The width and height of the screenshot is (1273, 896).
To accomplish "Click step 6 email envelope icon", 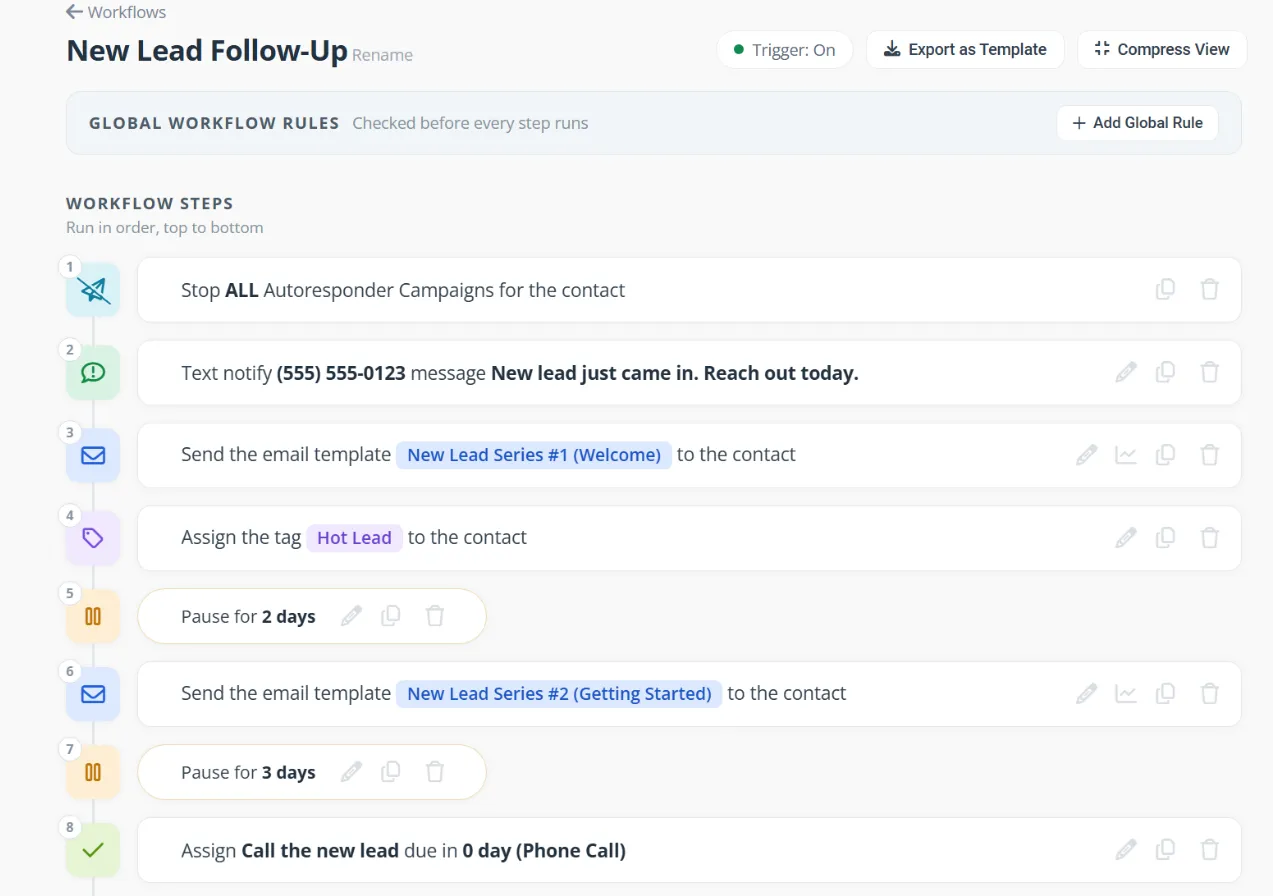I will (x=93, y=694).
